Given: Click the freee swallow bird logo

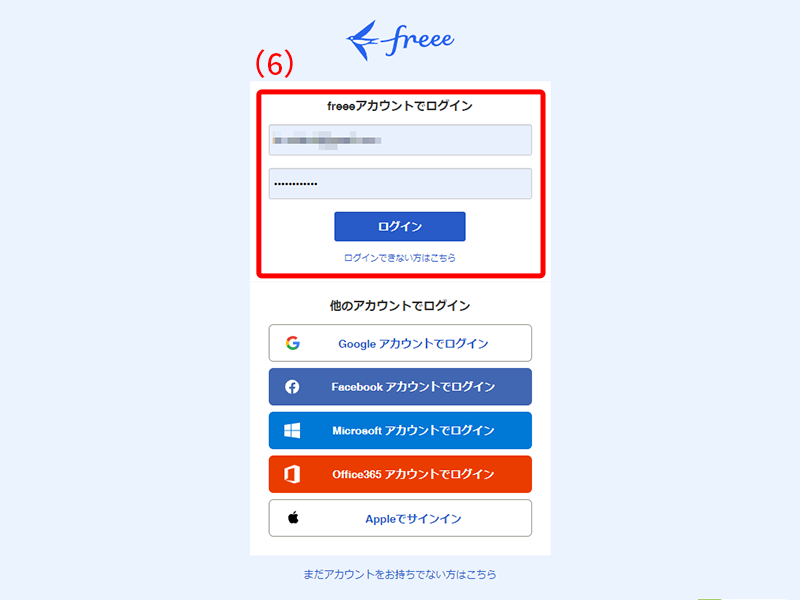Looking at the screenshot, I should point(363,41).
